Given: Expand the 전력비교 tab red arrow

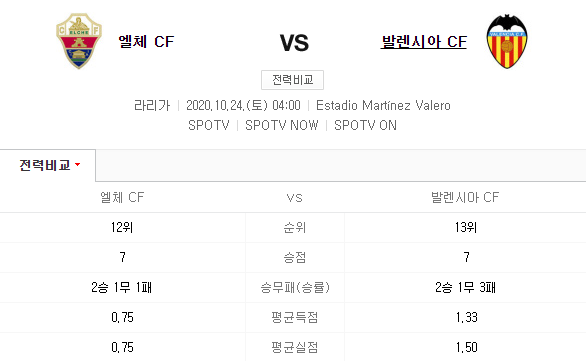Looking at the screenshot, I should (77, 164).
